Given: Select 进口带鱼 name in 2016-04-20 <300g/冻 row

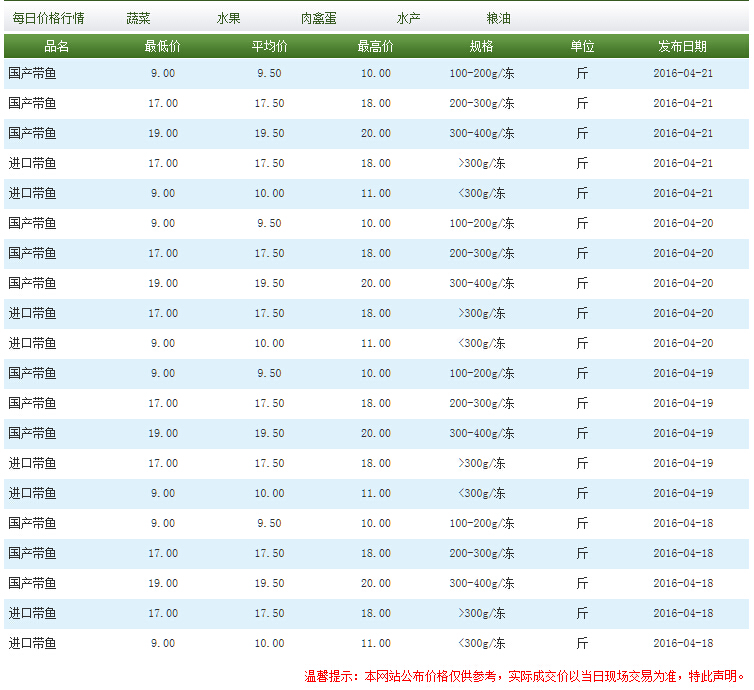Looking at the screenshot, I should (32, 343).
